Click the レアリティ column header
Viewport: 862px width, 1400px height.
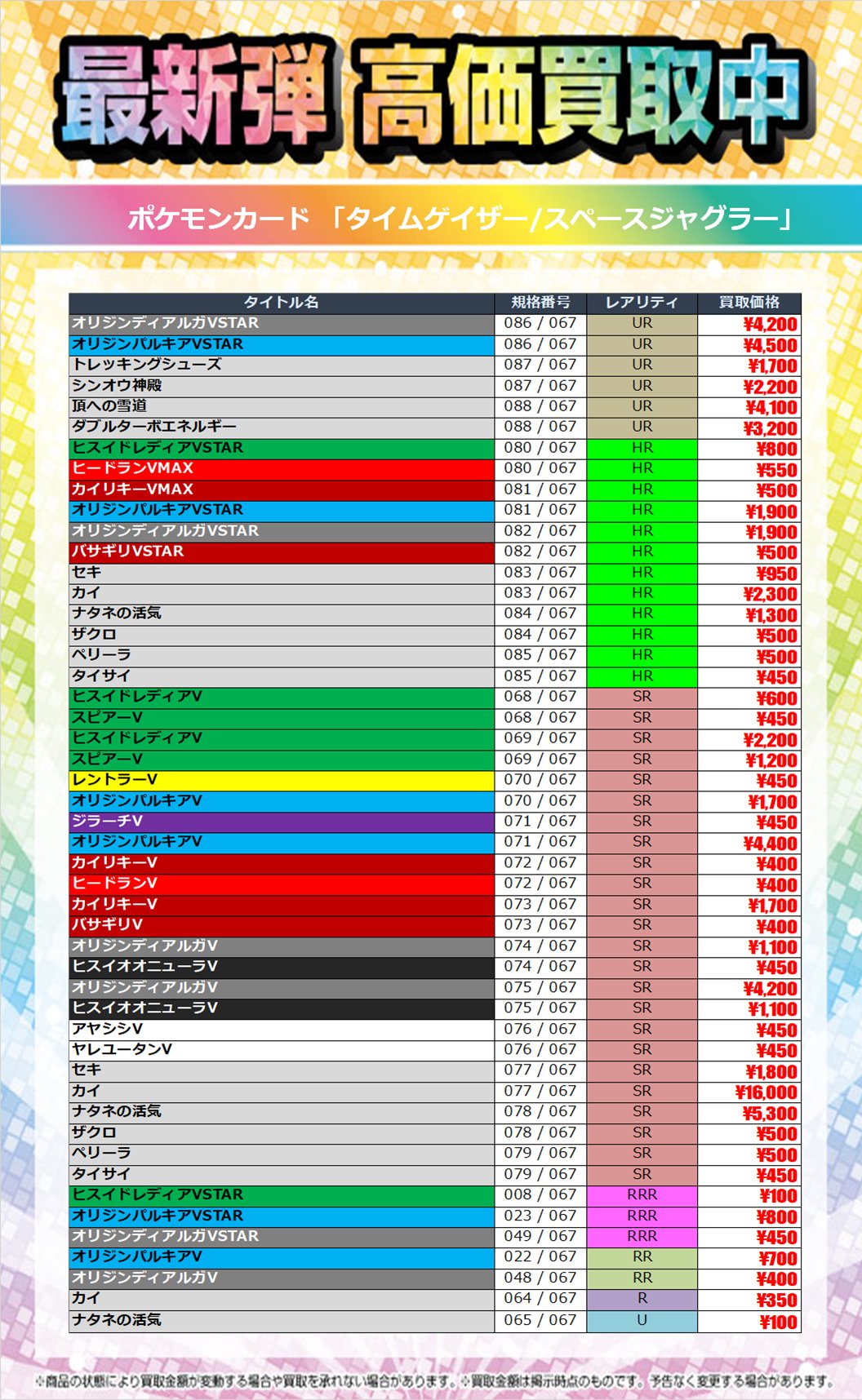[642, 303]
